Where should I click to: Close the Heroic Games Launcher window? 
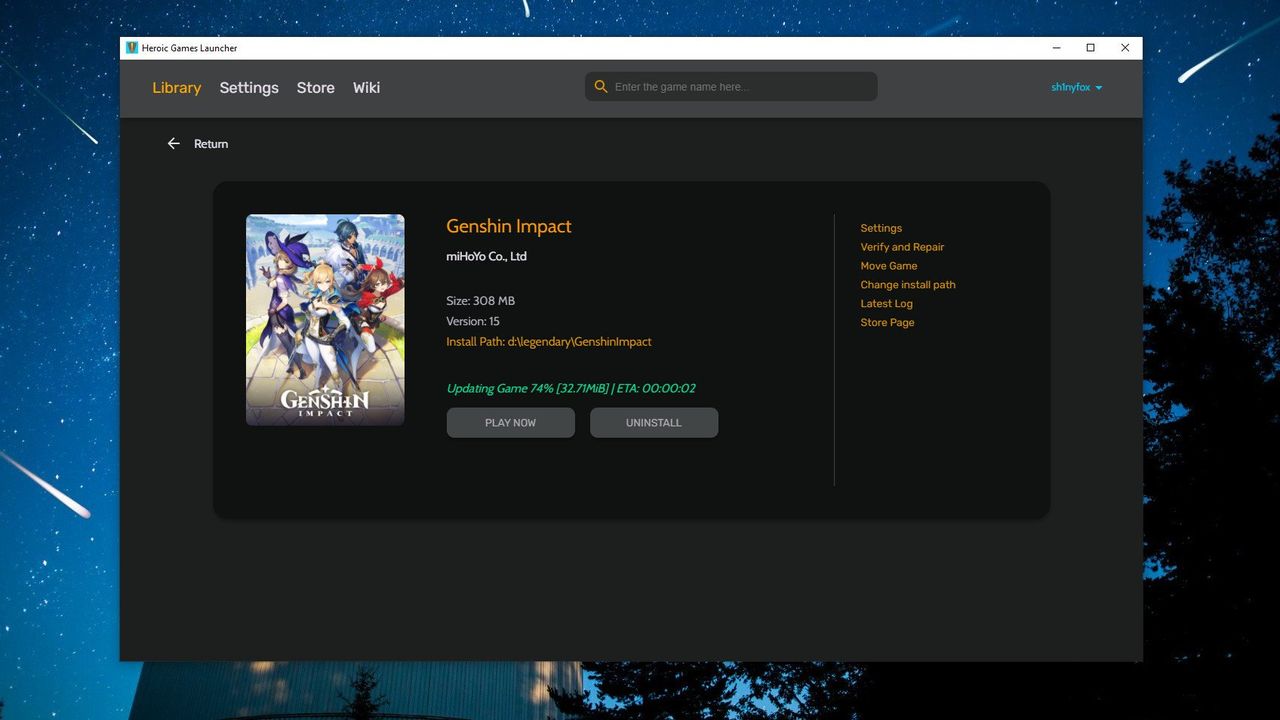[x=1125, y=48]
